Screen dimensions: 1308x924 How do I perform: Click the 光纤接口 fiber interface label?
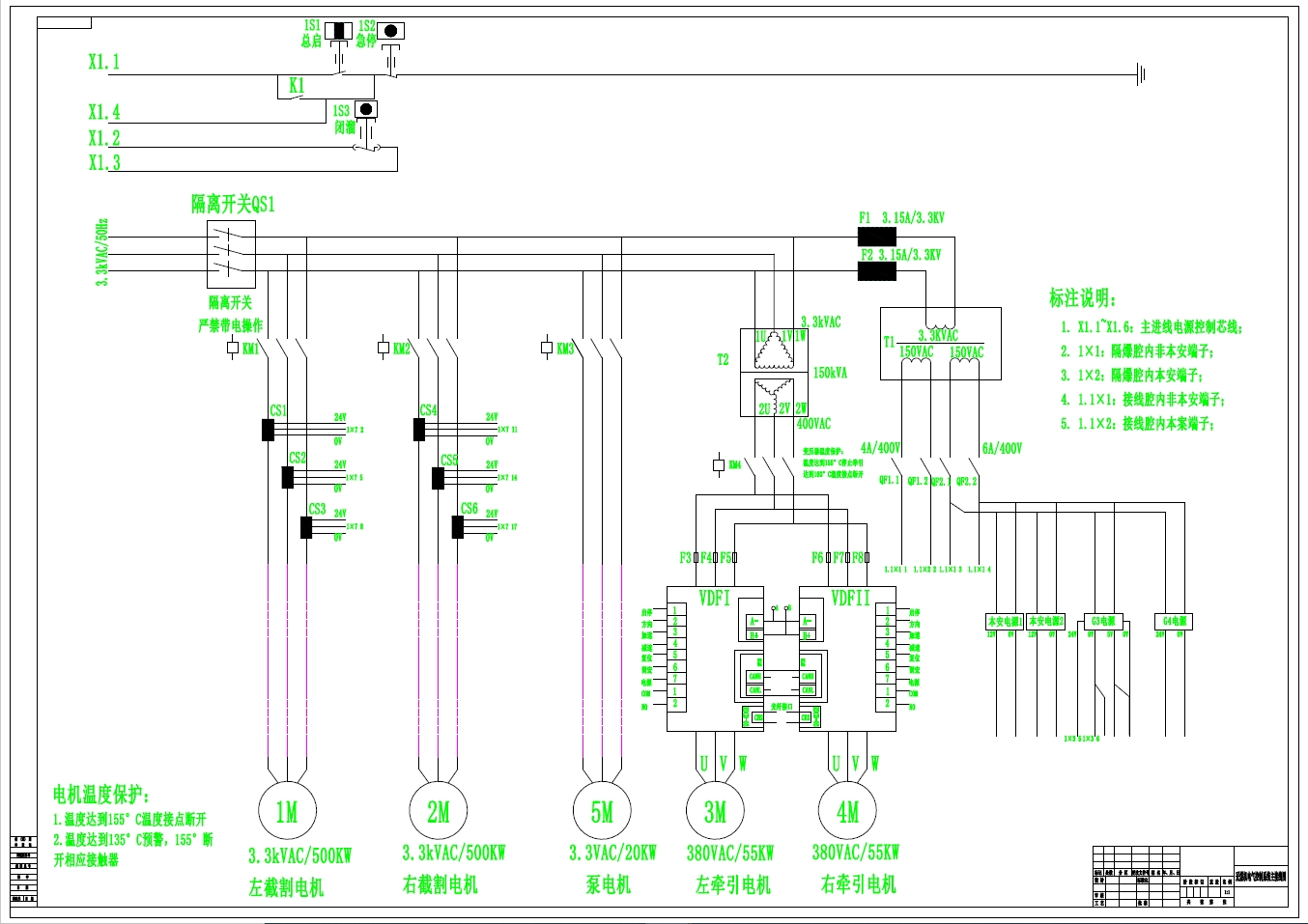[x=782, y=707]
